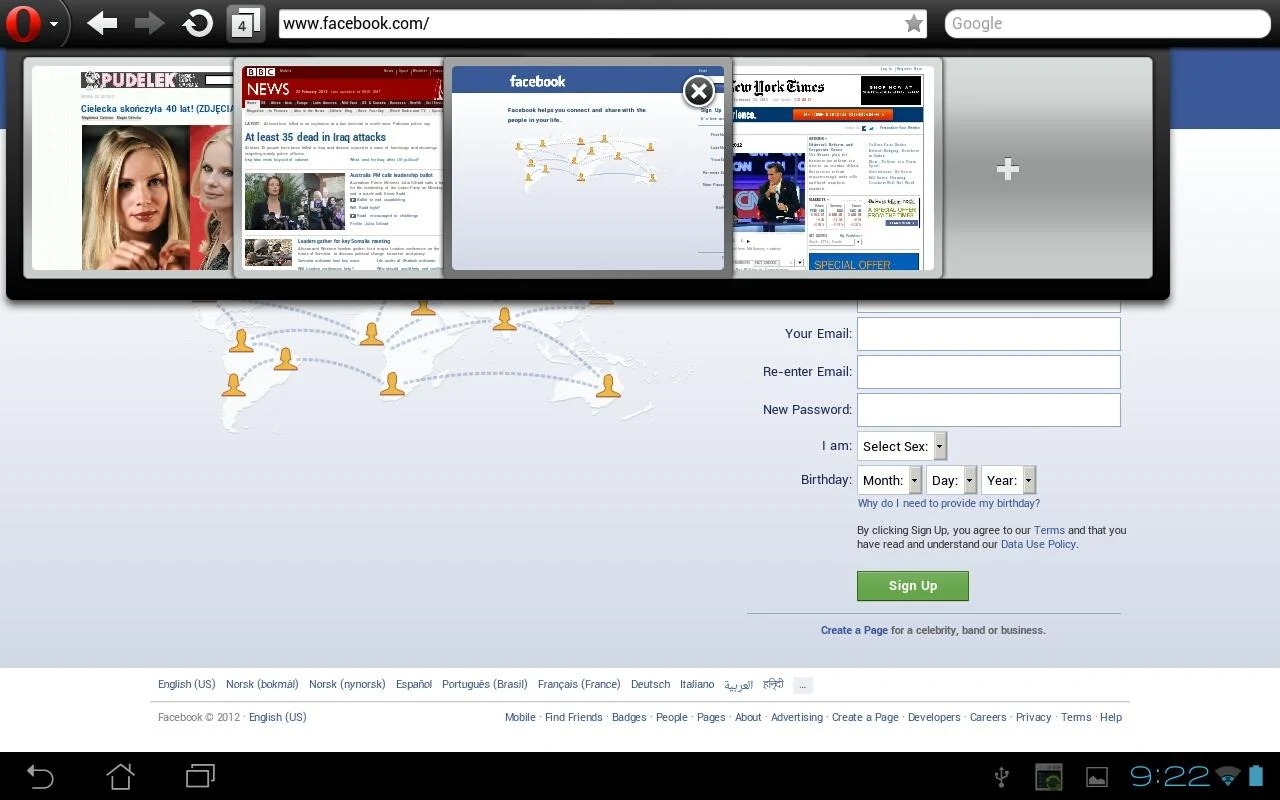Open the Advertising footer link

tap(797, 718)
